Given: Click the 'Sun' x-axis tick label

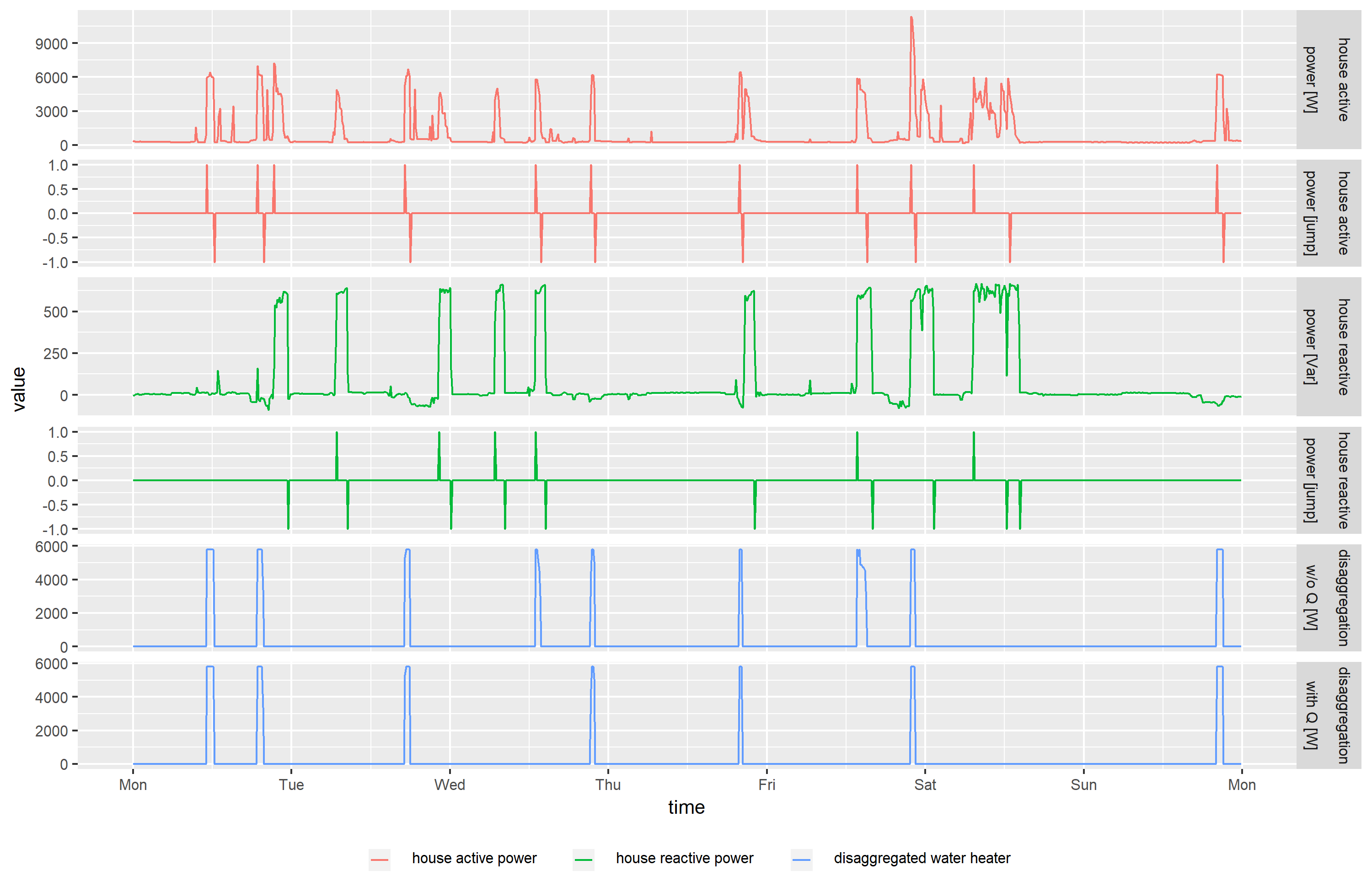Looking at the screenshot, I should click(x=1083, y=785).
